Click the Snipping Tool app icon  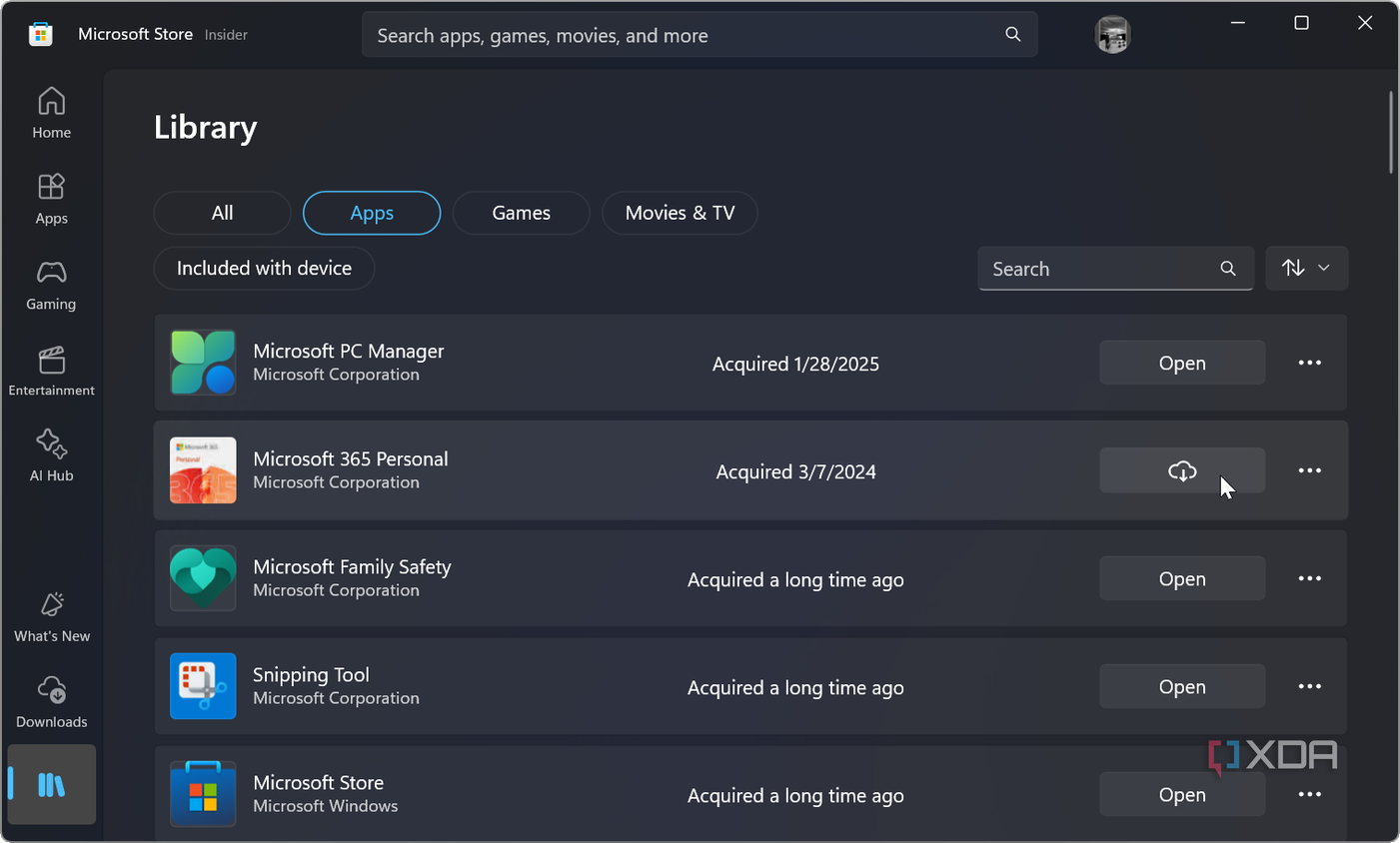pyautogui.click(x=203, y=686)
